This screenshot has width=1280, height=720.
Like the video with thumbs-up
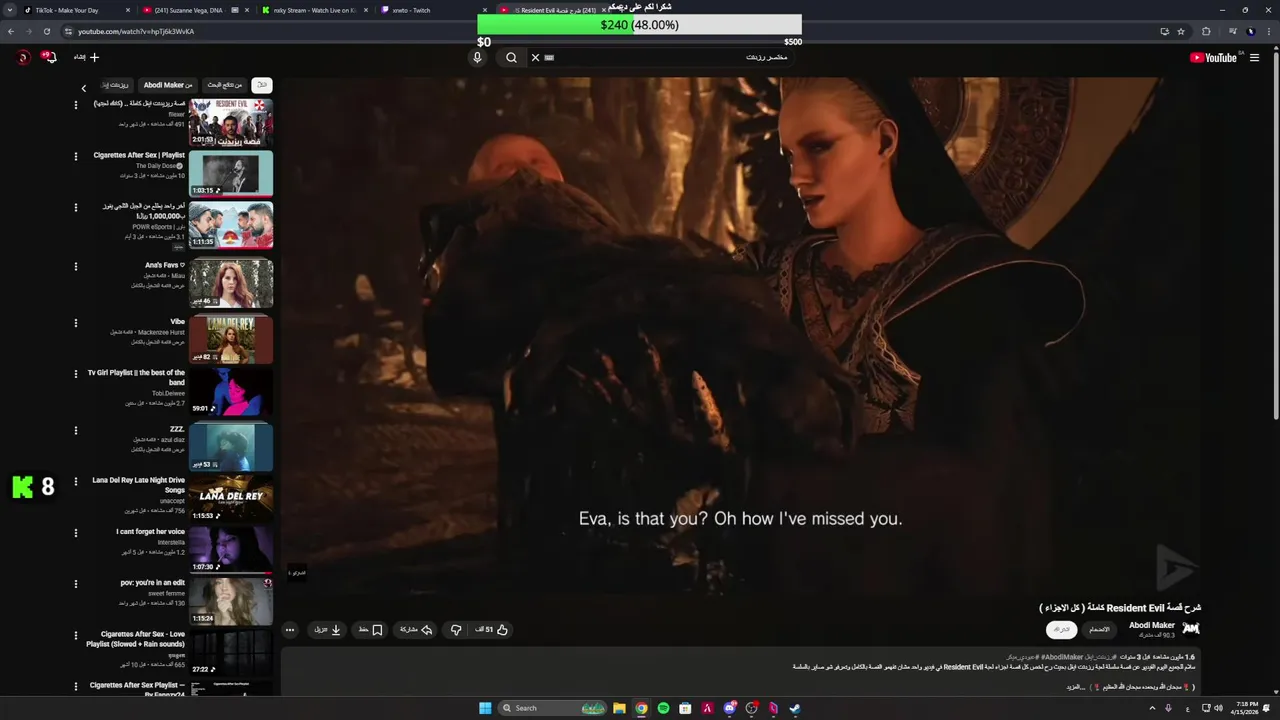(492, 630)
